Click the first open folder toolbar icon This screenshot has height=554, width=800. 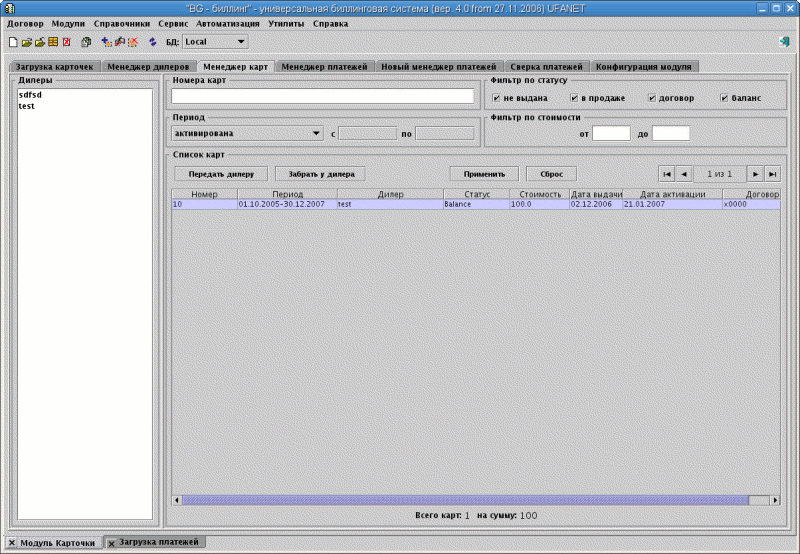(27, 42)
